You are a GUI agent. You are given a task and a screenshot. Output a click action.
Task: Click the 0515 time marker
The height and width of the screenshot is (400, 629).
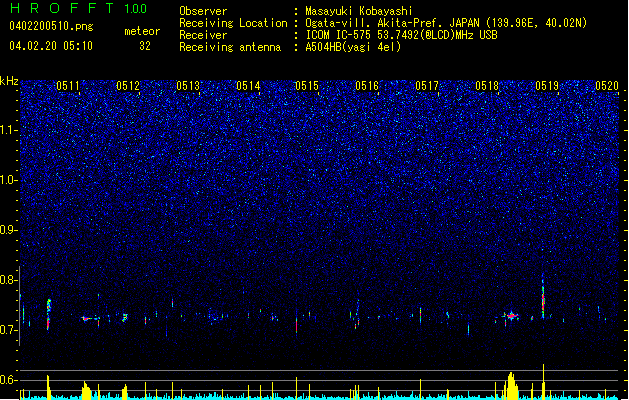(307, 86)
